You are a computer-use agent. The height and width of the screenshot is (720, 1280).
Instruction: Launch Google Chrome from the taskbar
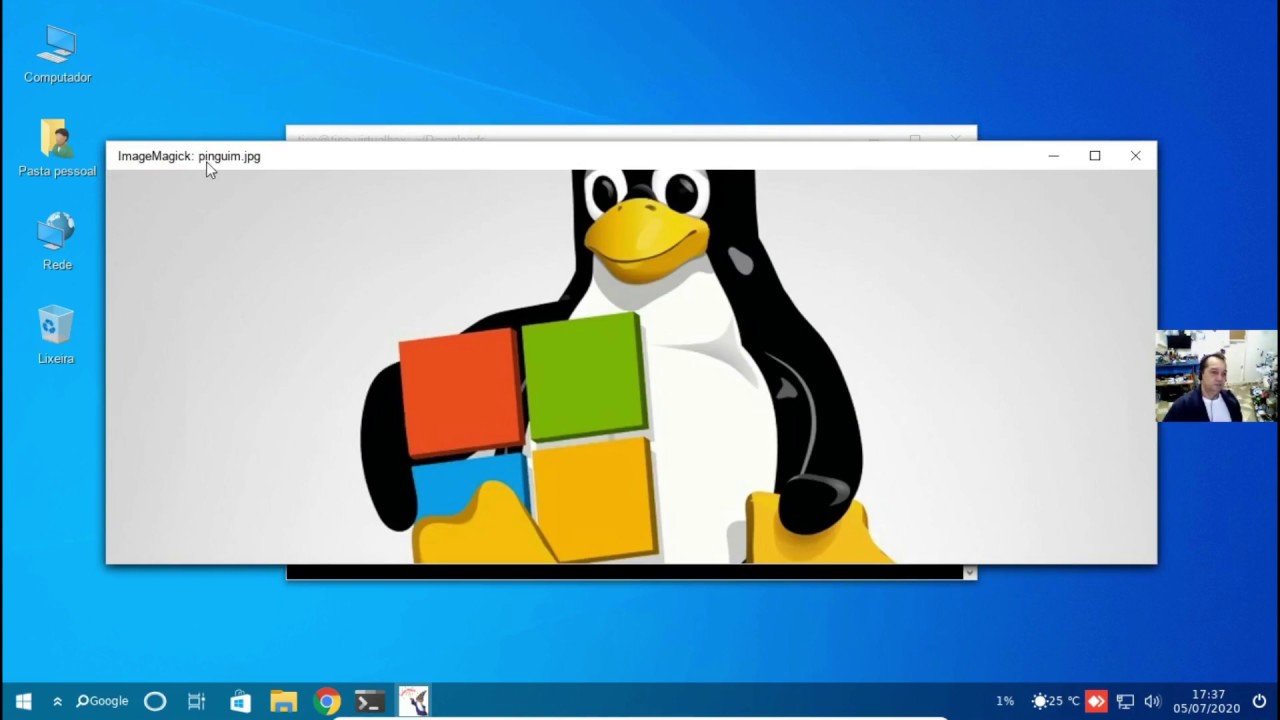(327, 701)
